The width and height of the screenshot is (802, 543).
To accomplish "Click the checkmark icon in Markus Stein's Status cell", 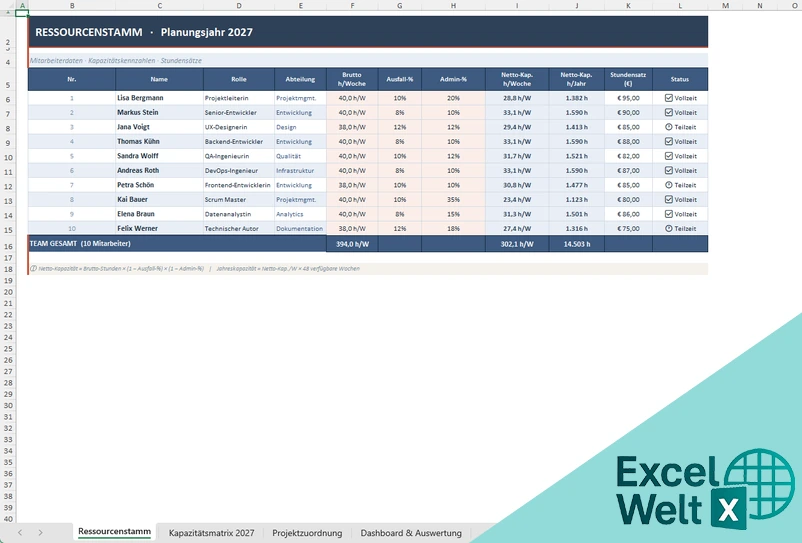I will (669, 112).
